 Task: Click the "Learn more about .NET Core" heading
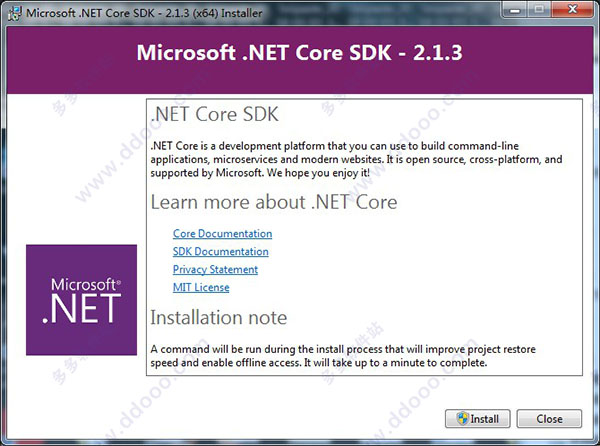coord(274,202)
